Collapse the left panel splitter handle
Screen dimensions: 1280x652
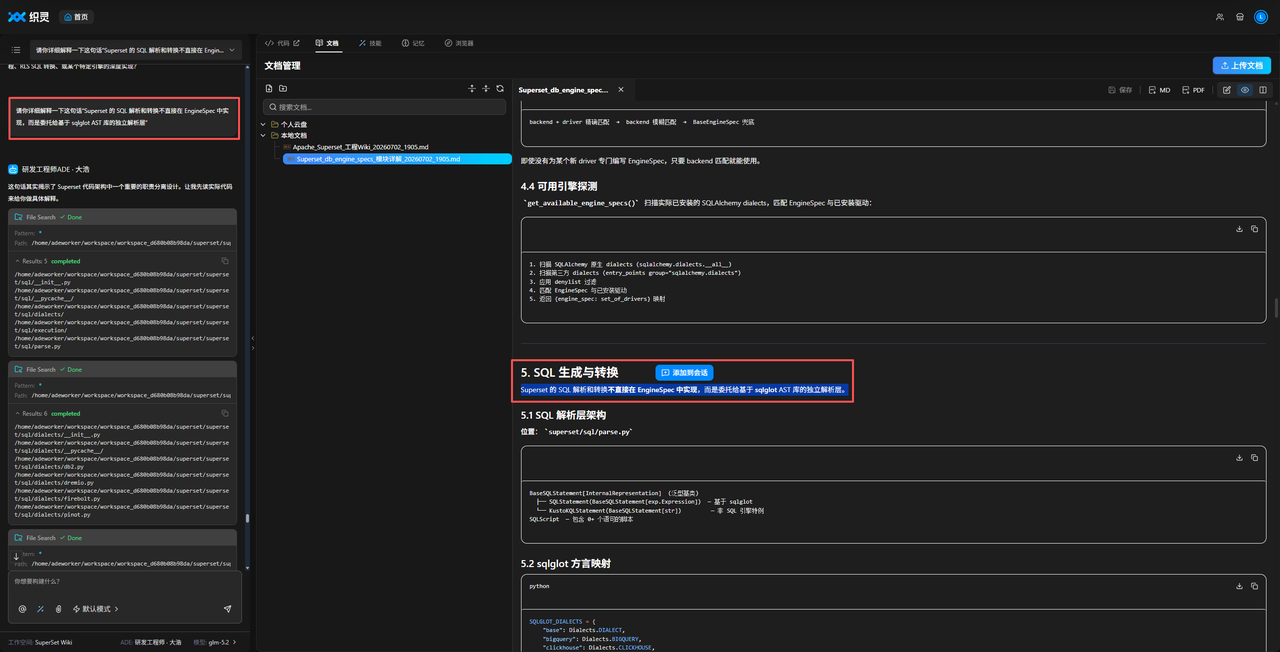click(252, 340)
